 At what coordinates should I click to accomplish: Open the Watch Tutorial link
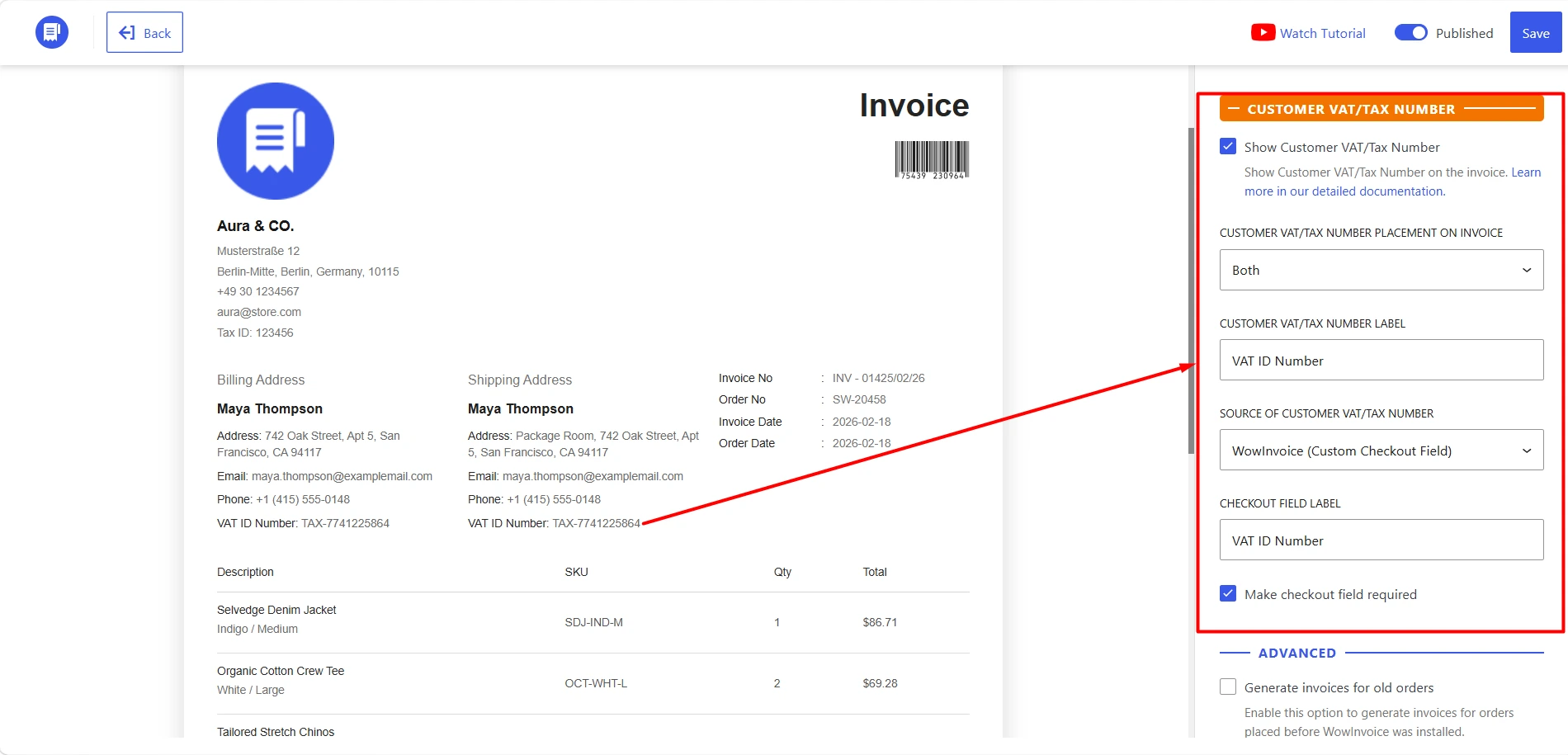click(1322, 33)
